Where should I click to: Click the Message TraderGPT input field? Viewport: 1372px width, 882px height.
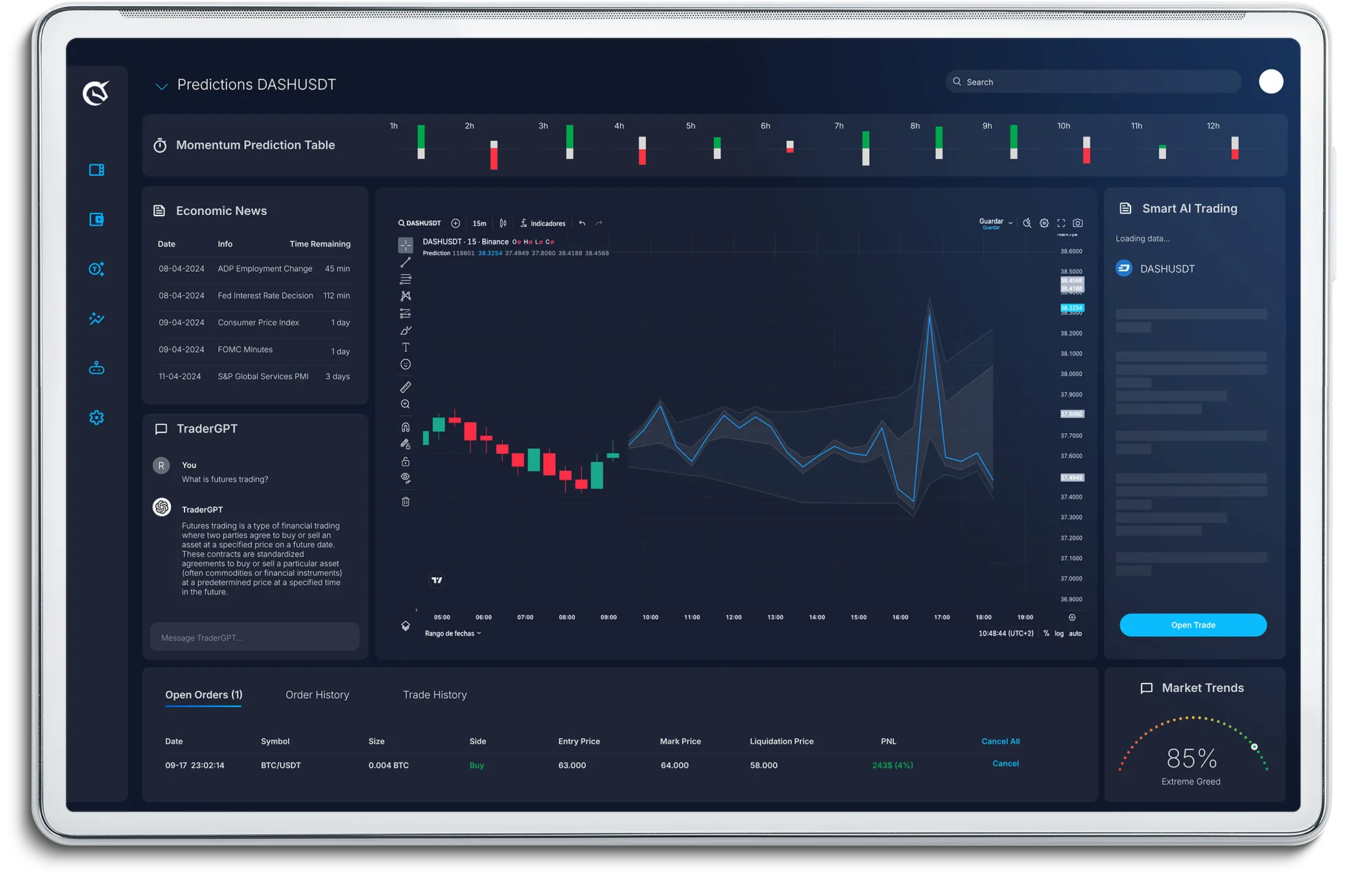(255, 638)
